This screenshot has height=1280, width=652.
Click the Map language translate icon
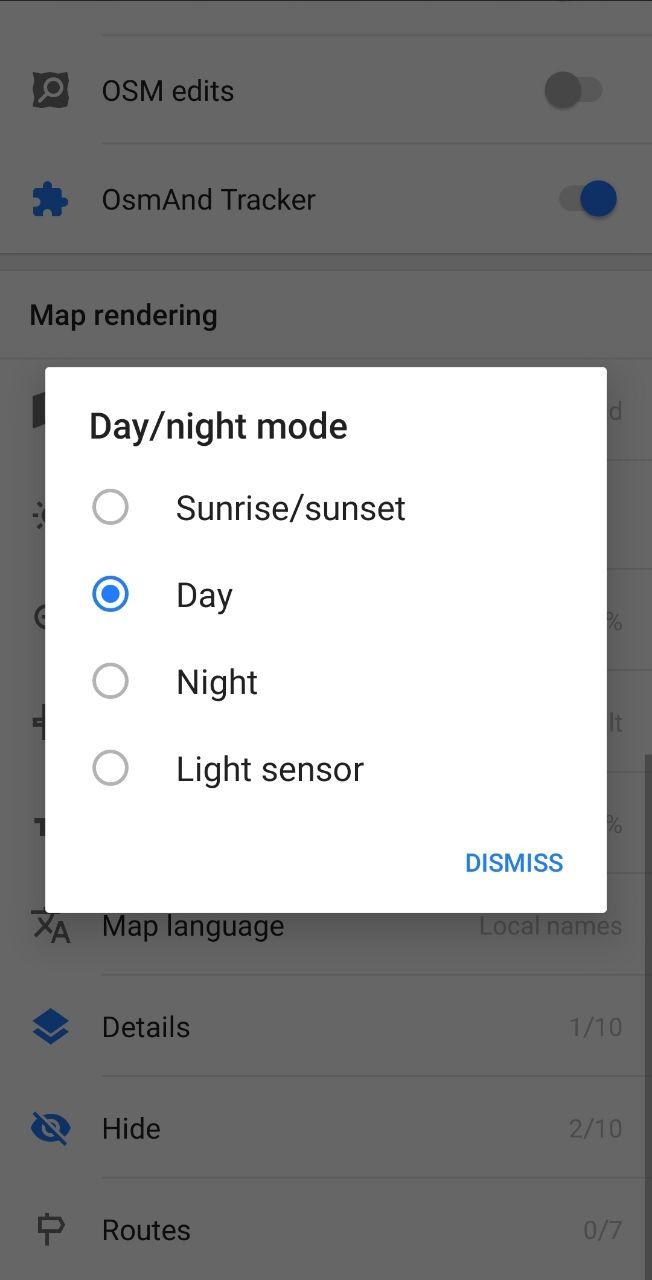pos(50,927)
